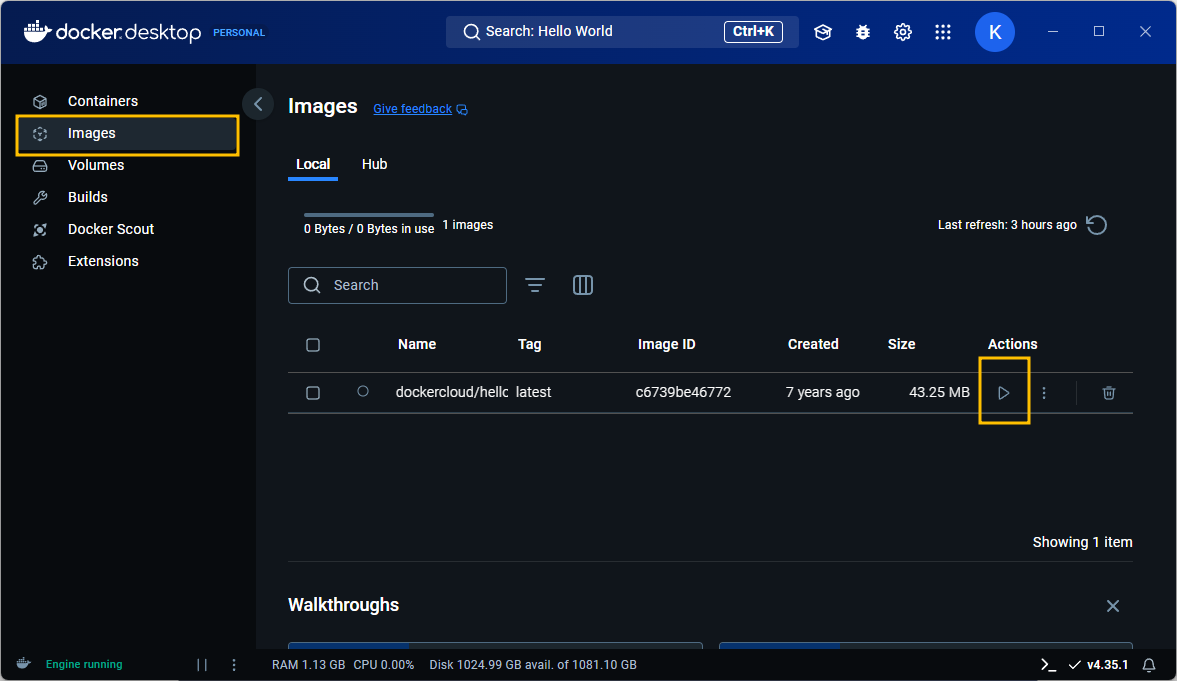Click the disk usage bar above bytes in use

[369, 215]
